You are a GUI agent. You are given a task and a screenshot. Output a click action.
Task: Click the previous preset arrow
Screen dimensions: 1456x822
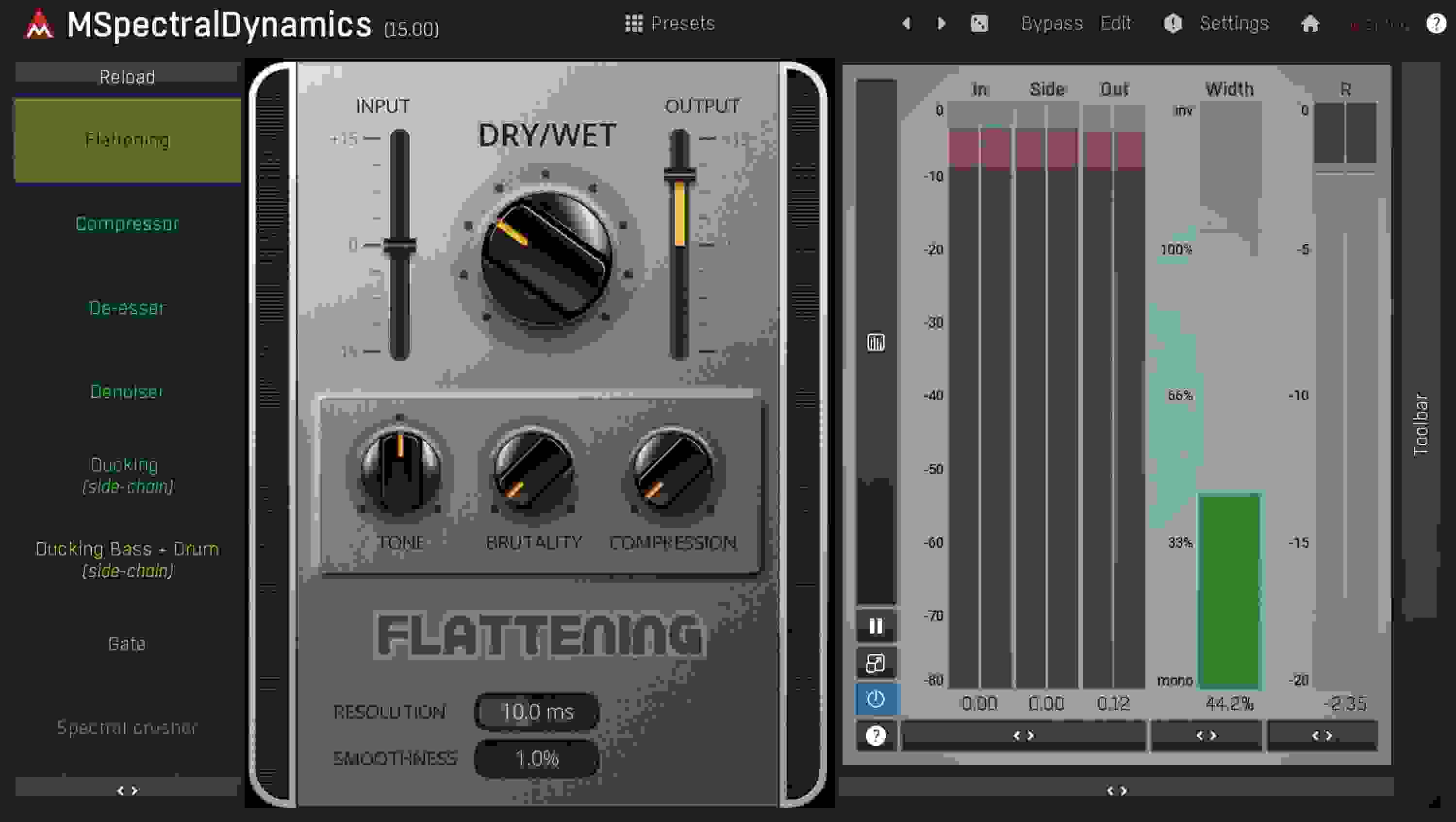point(907,24)
